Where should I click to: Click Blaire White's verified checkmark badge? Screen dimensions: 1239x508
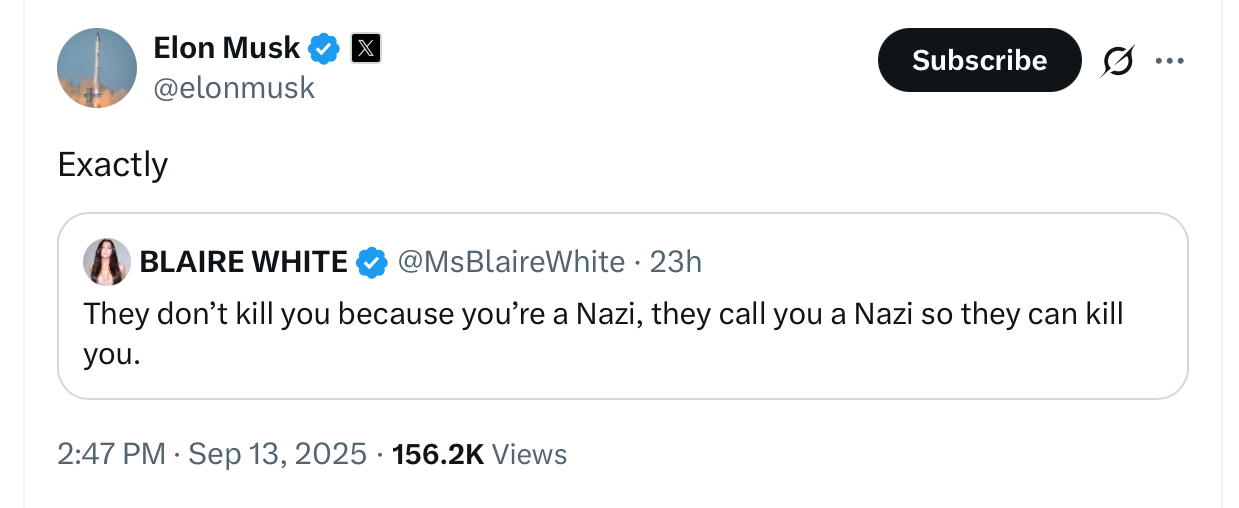pos(372,262)
